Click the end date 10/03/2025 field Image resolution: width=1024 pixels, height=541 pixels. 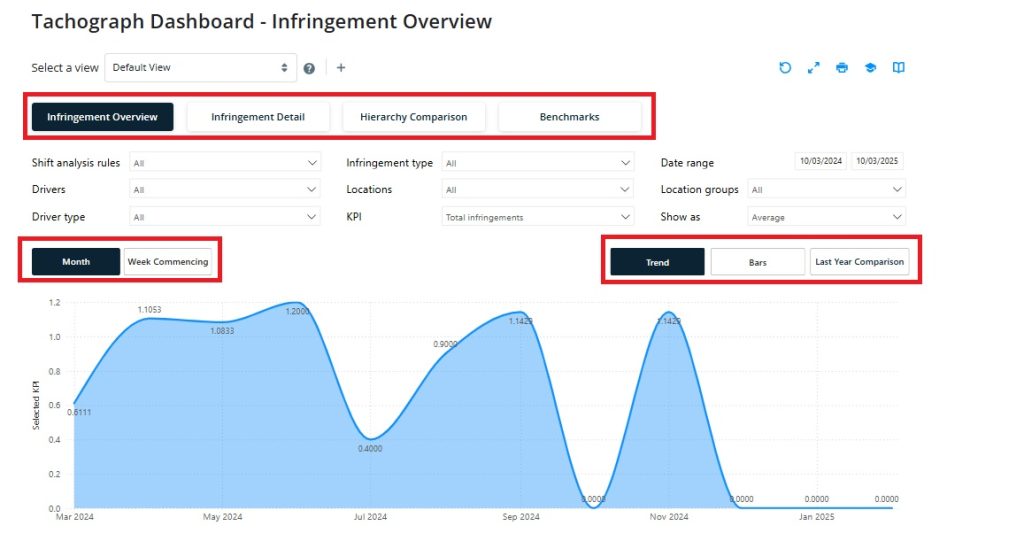(877, 161)
